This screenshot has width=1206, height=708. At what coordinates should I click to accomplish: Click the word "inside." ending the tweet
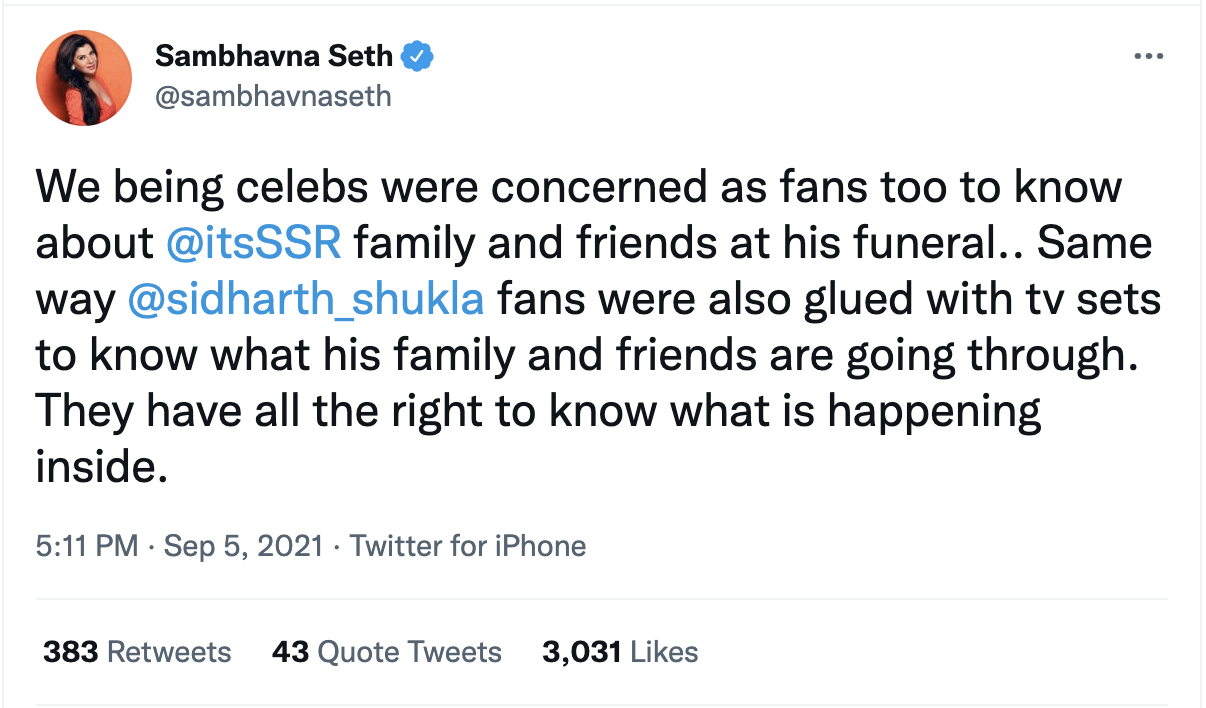click(x=99, y=468)
